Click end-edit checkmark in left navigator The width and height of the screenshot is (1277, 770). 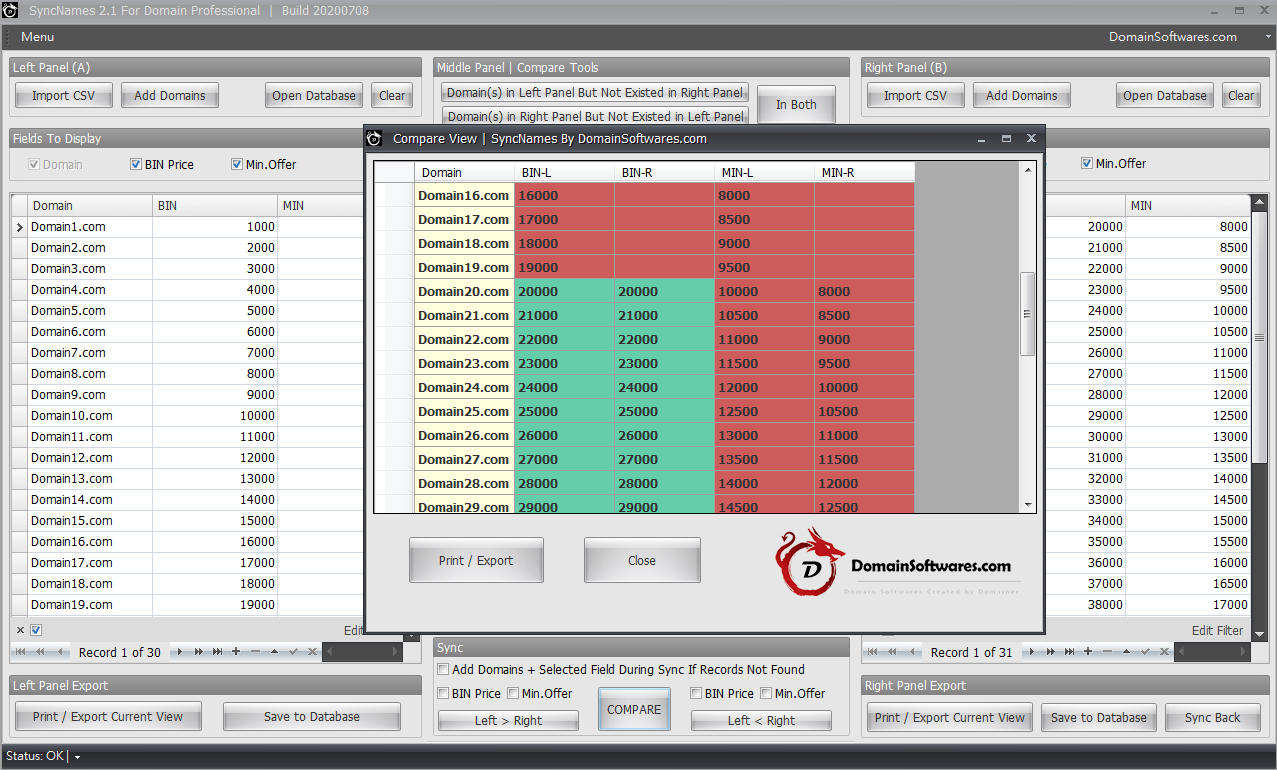click(x=293, y=652)
